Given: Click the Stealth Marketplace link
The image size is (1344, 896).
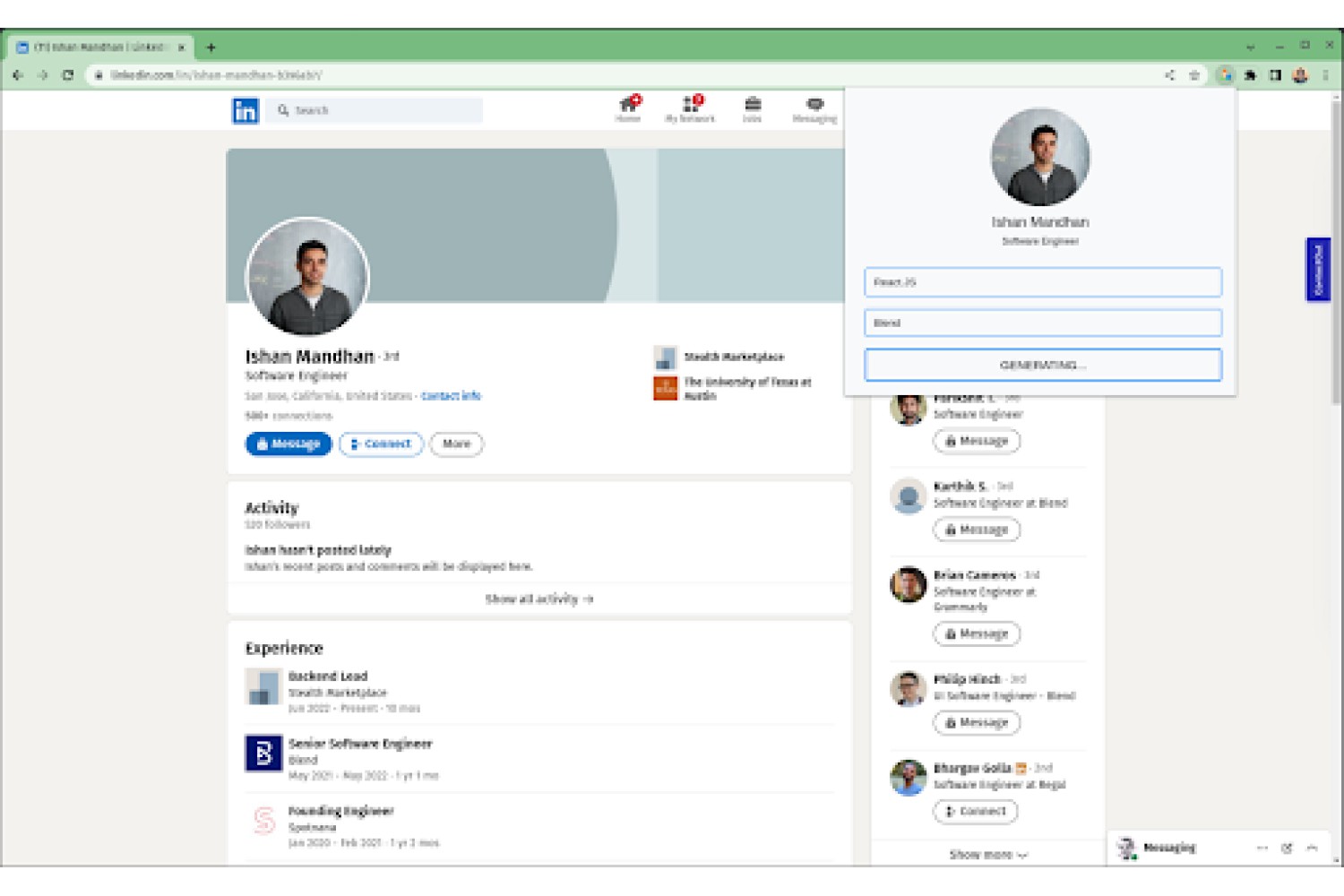Looking at the screenshot, I should [x=734, y=358].
